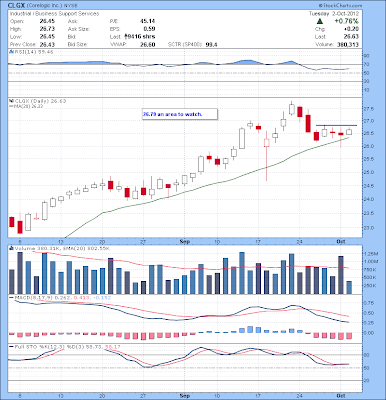Click the highest candle before 24
Viewport: 386px width, 400px height.
point(292,108)
